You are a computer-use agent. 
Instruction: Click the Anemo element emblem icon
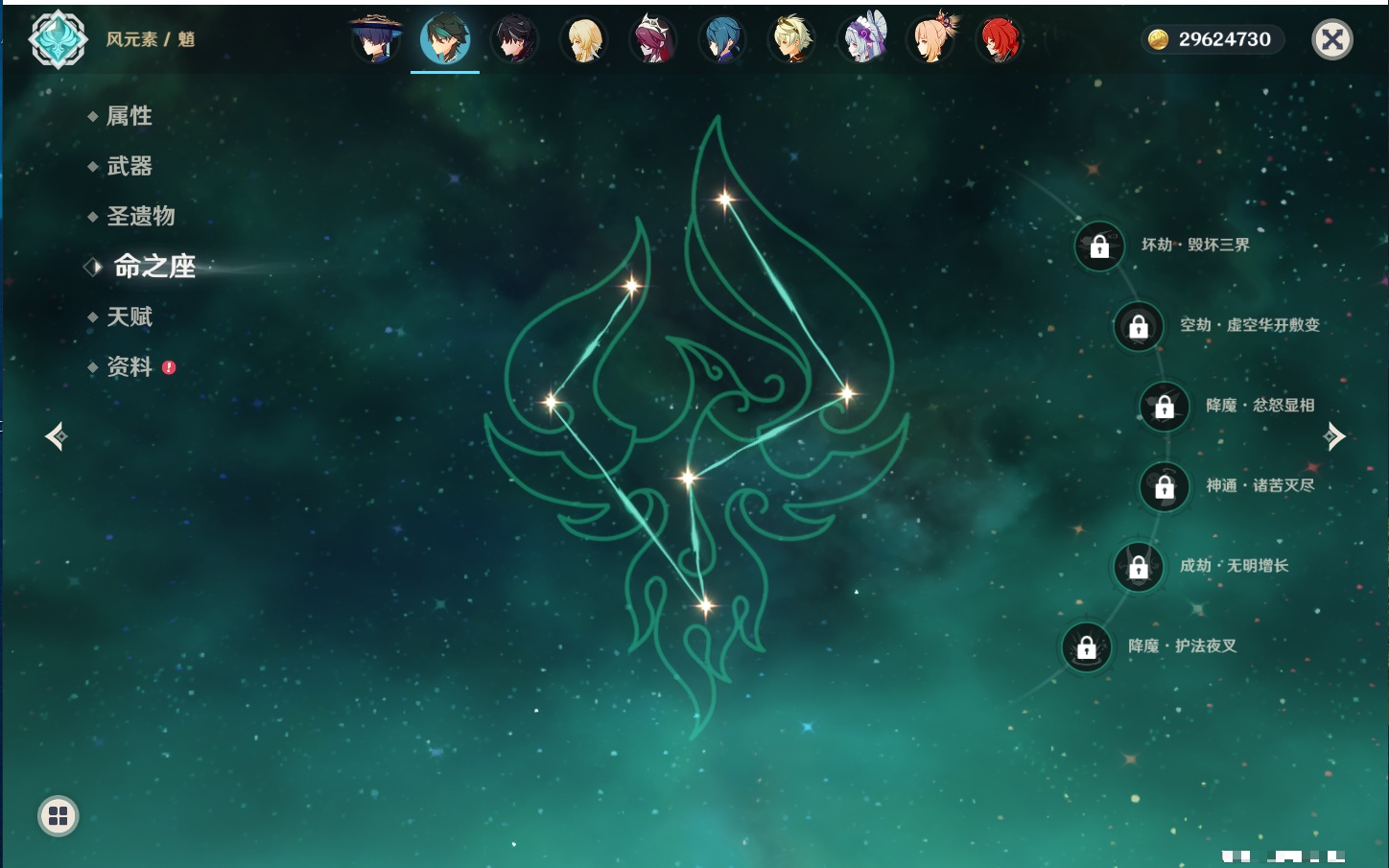coord(59,39)
